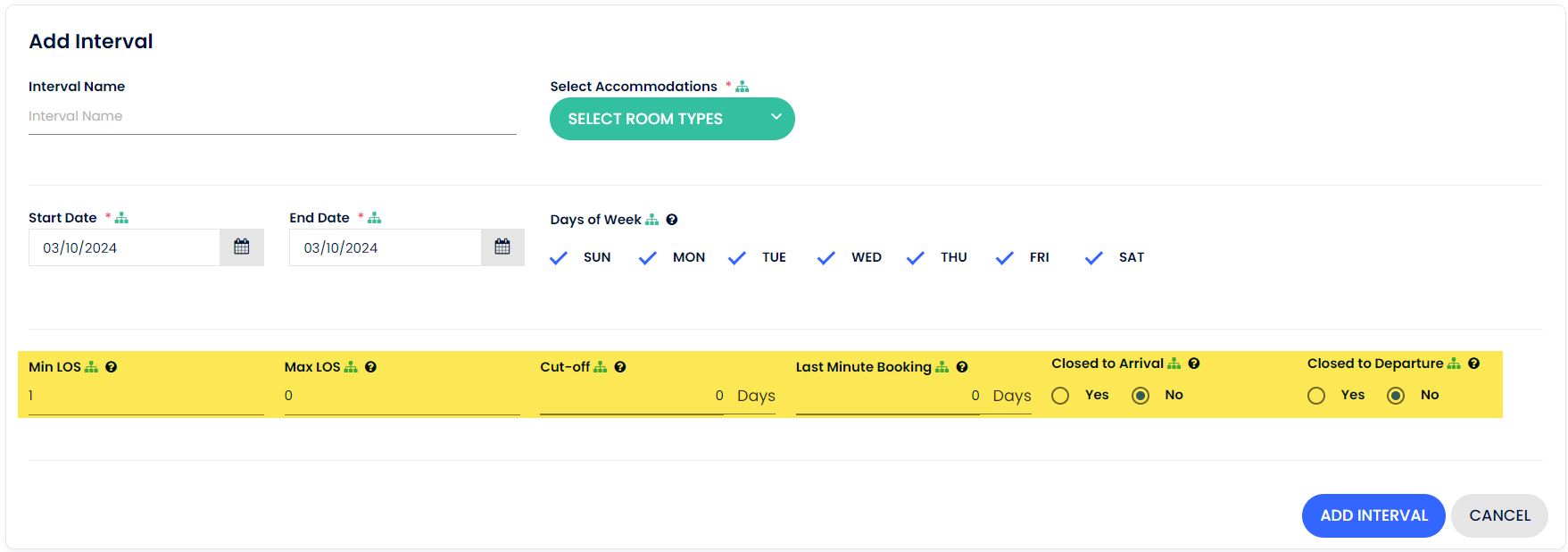Click the Last Minute Booking help icon
The width and height of the screenshot is (1568, 552).
click(962, 367)
